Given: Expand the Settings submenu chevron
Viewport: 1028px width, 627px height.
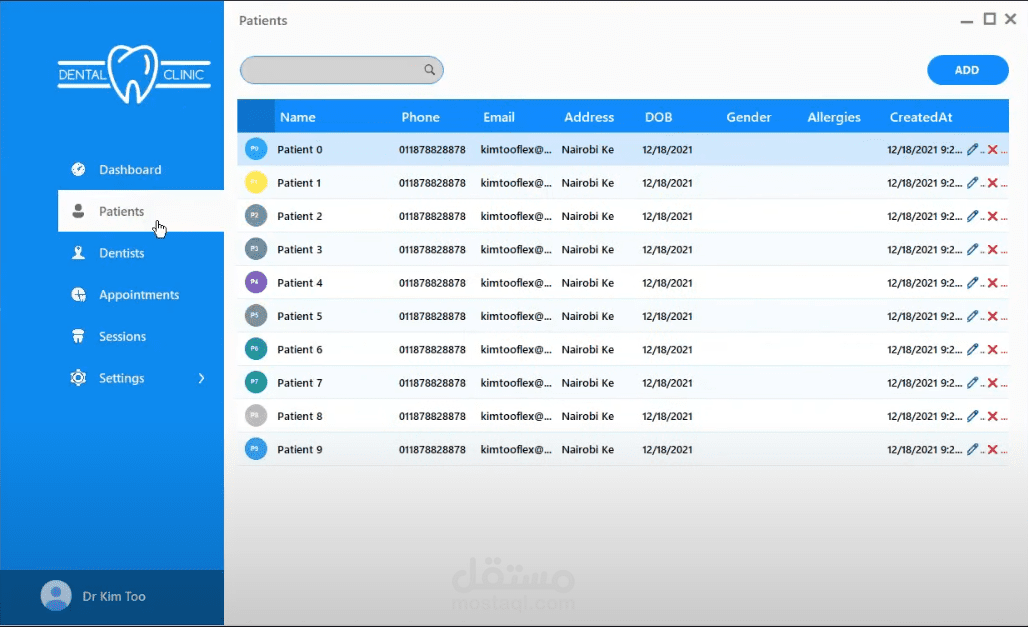Looking at the screenshot, I should click(201, 378).
